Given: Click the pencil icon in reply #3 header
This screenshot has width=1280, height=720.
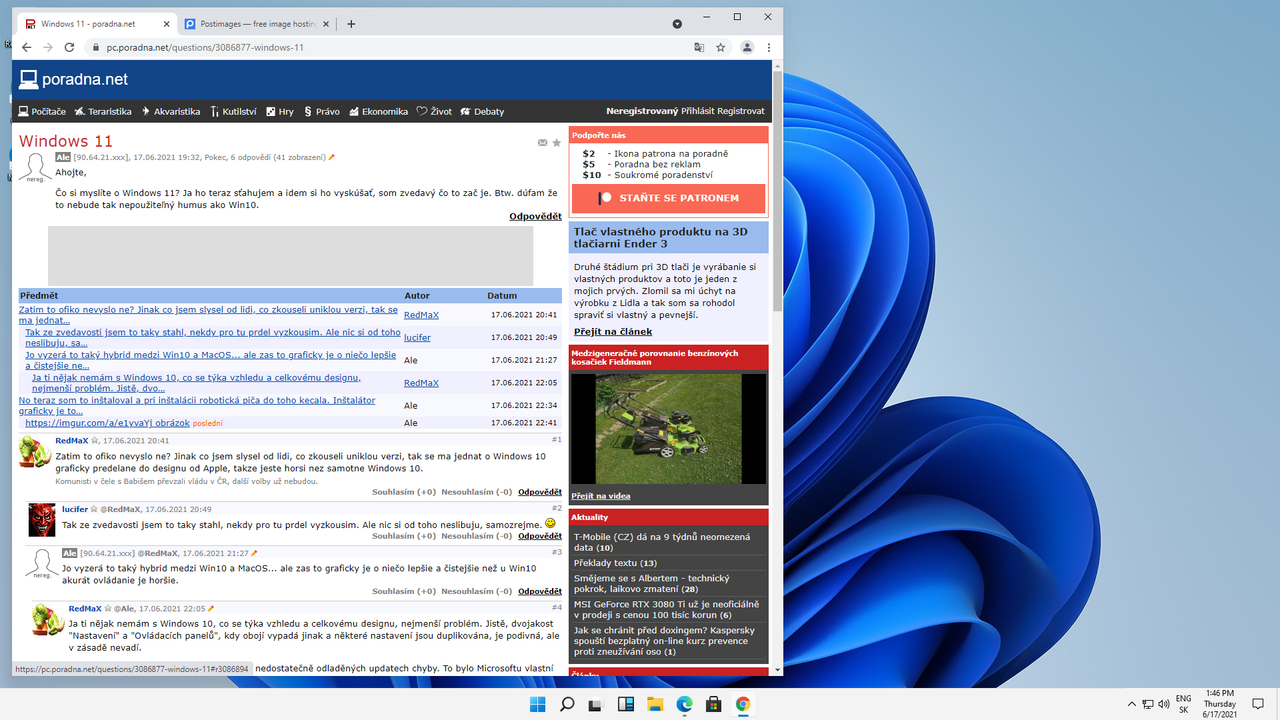Looking at the screenshot, I should tap(254, 552).
